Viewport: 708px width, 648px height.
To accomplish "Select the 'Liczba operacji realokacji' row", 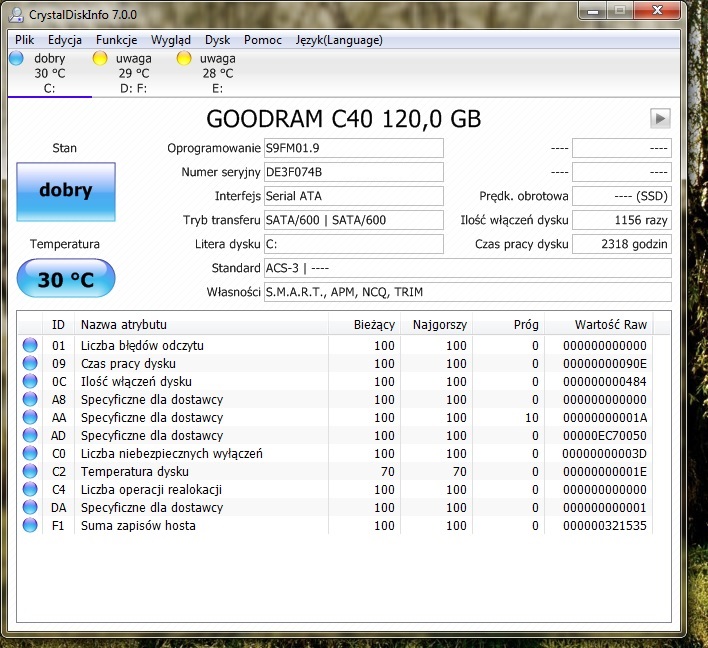I will pos(335,489).
